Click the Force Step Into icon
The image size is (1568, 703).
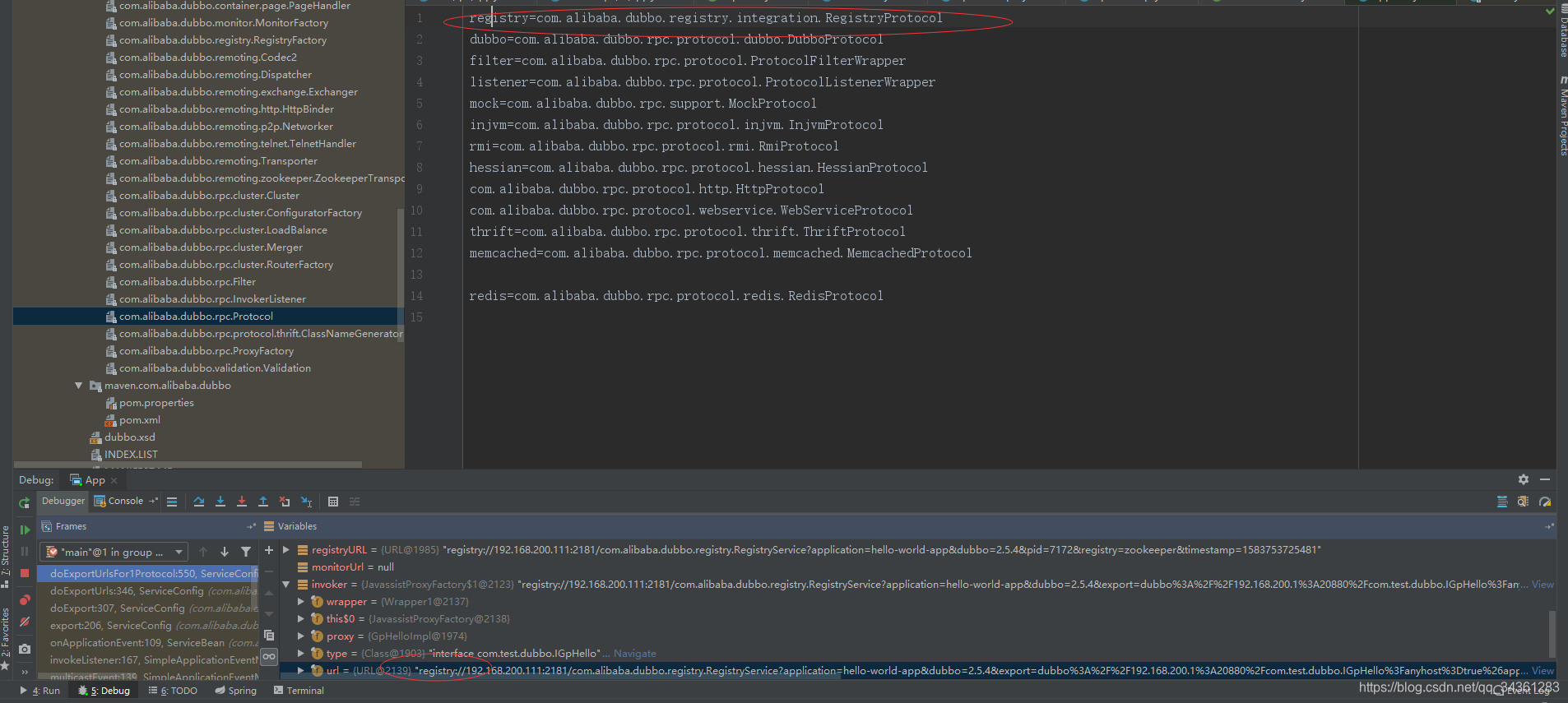[242, 502]
